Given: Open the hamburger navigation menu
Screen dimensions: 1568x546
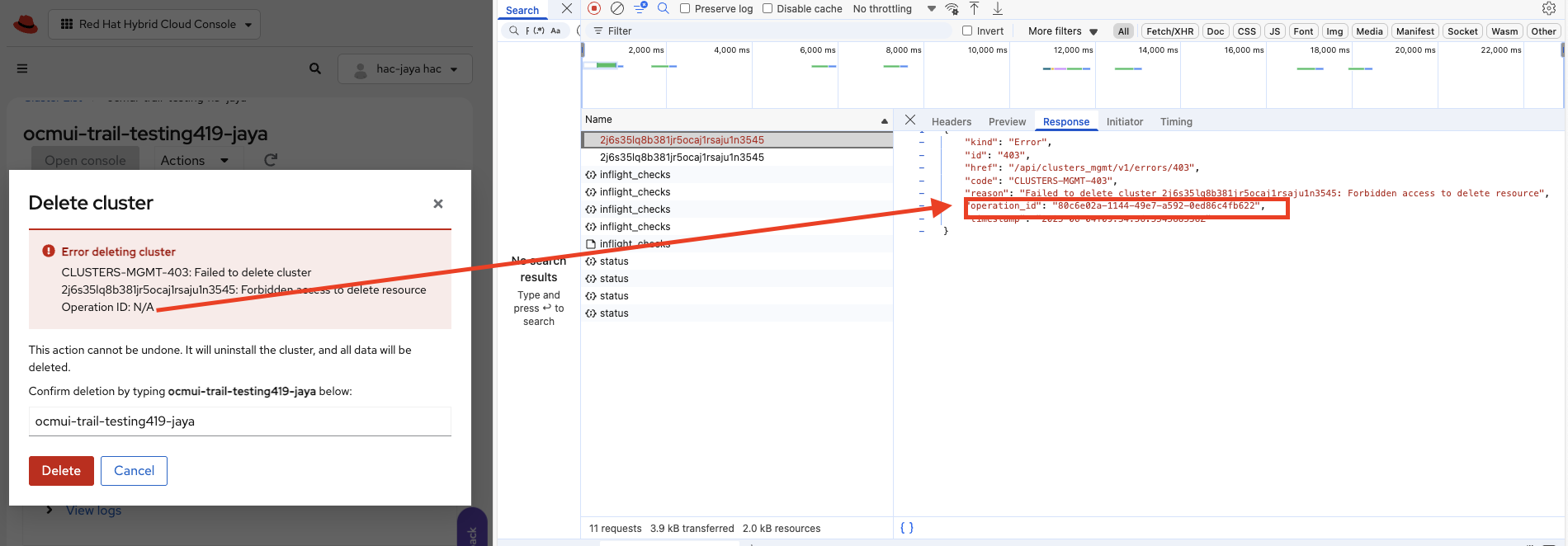Looking at the screenshot, I should tap(22, 68).
